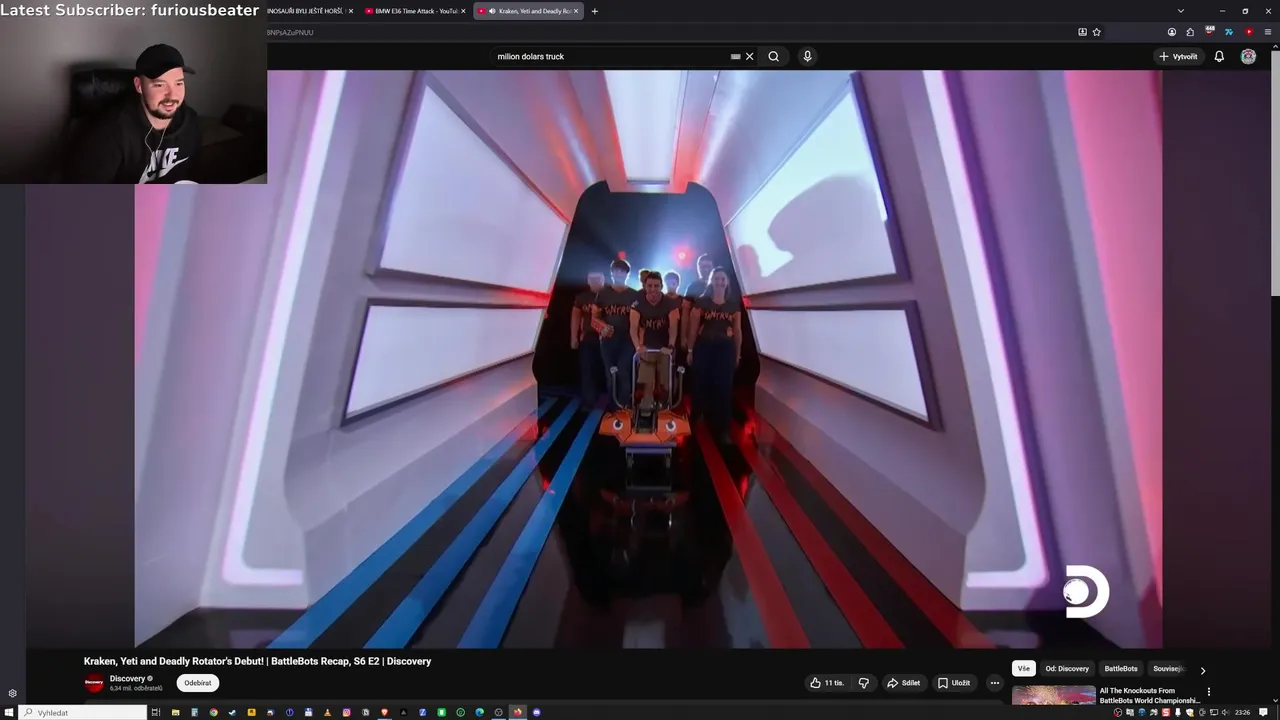Open the YouTube account avatar menu
Viewport: 1280px width, 720px height.
(x=1248, y=56)
